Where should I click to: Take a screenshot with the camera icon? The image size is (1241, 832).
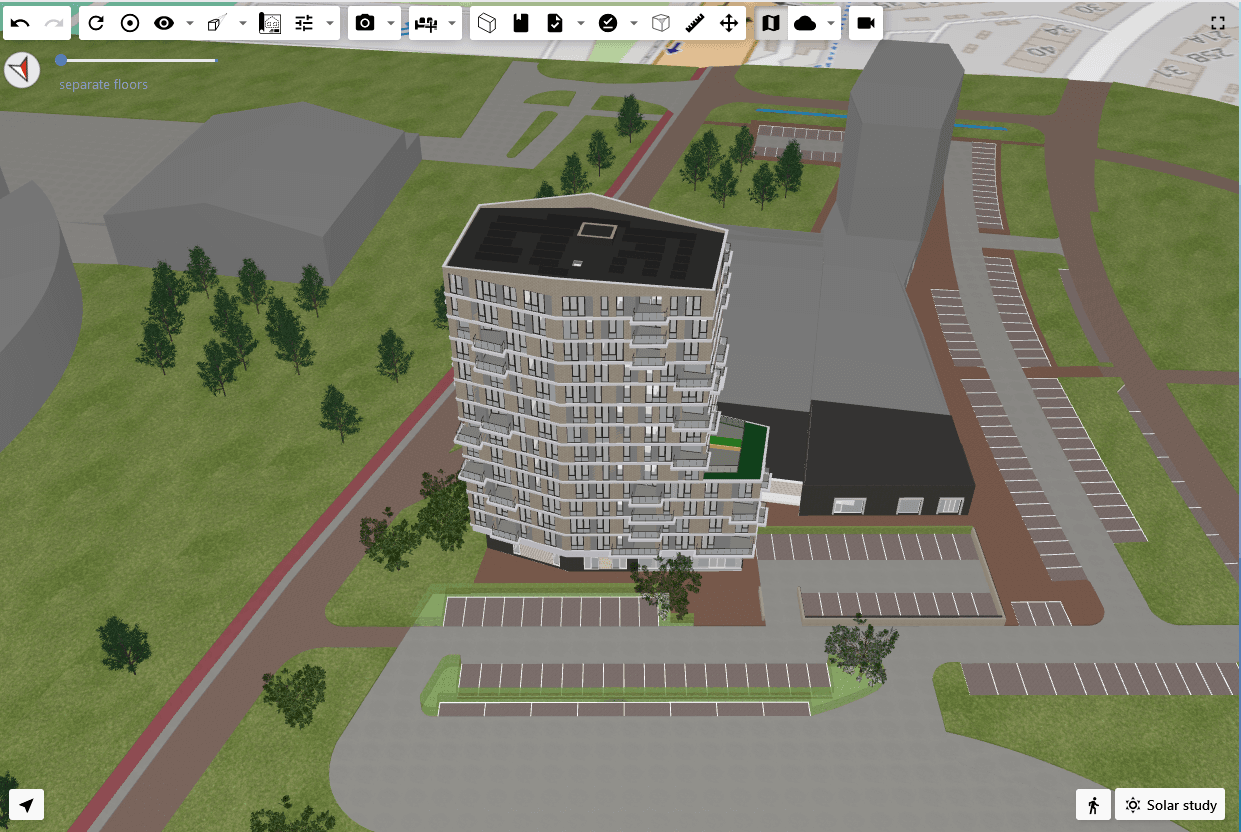pyautogui.click(x=365, y=23)
